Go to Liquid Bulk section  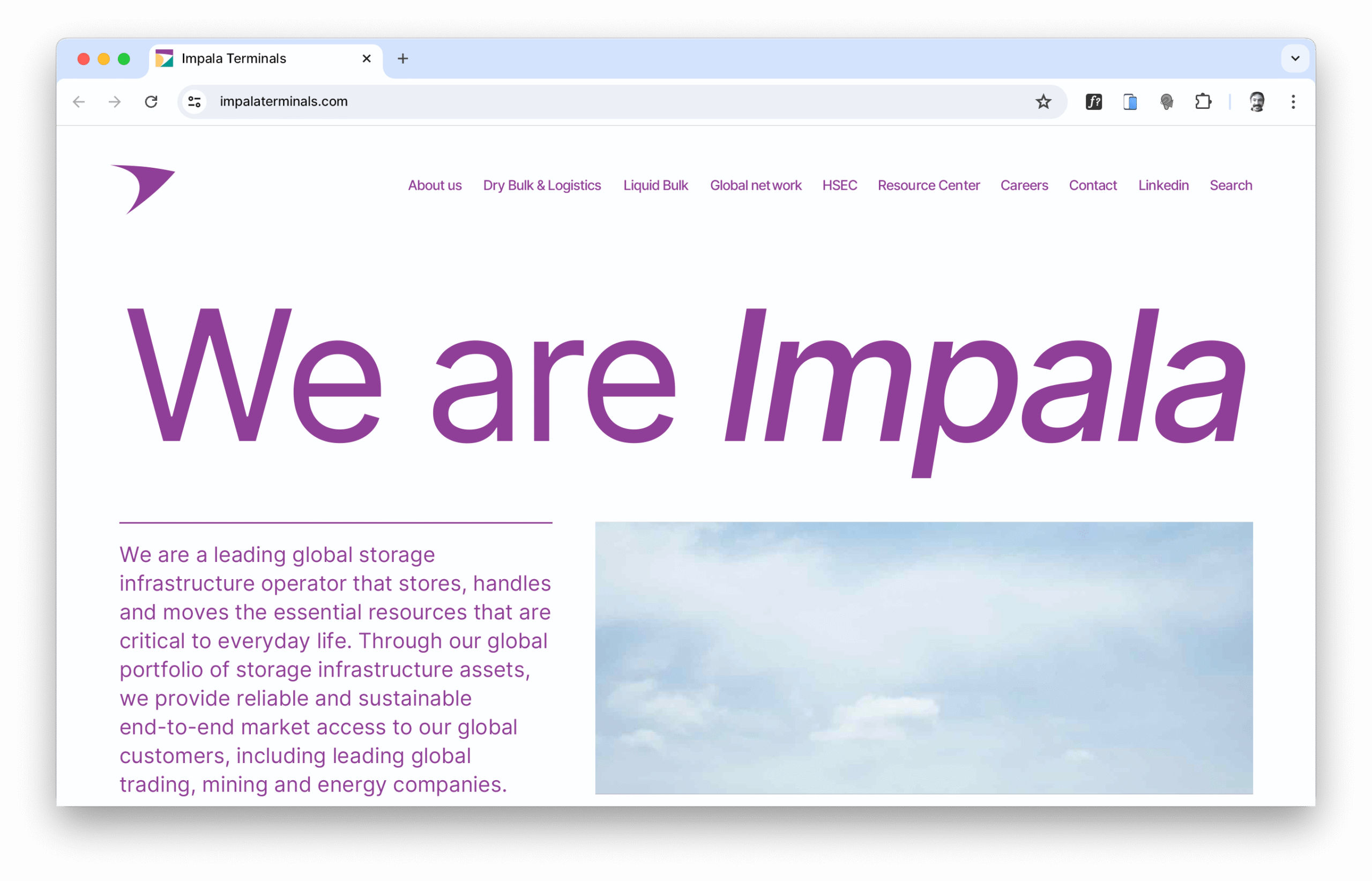(655, 186)
